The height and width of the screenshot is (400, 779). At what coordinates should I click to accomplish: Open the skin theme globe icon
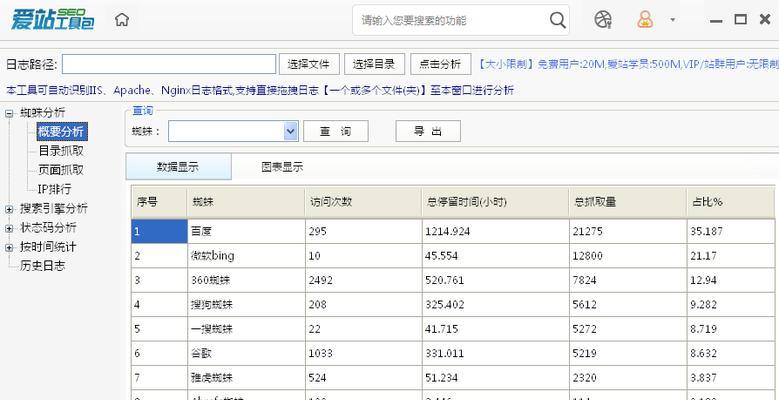[x=603, y=20]
